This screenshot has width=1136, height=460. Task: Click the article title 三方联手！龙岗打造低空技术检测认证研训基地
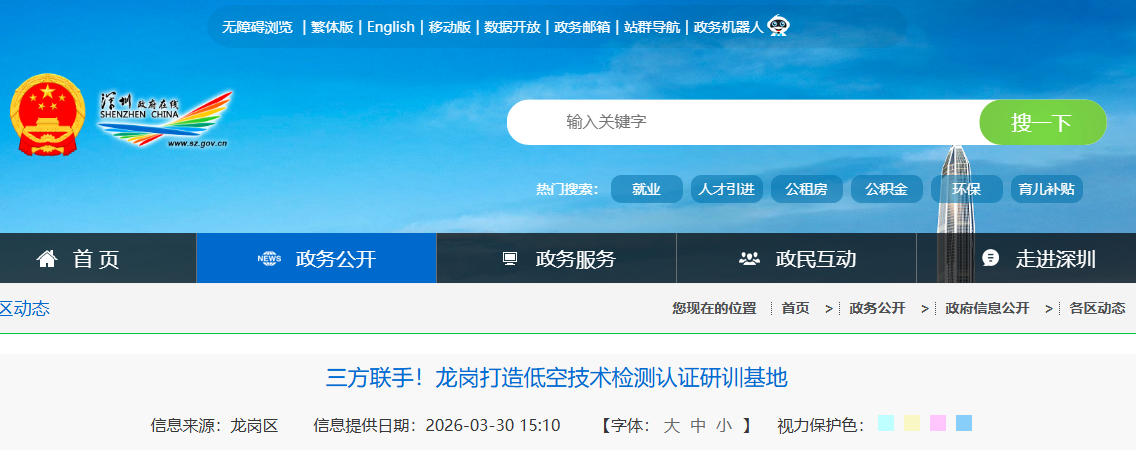[x=556, y=377]
